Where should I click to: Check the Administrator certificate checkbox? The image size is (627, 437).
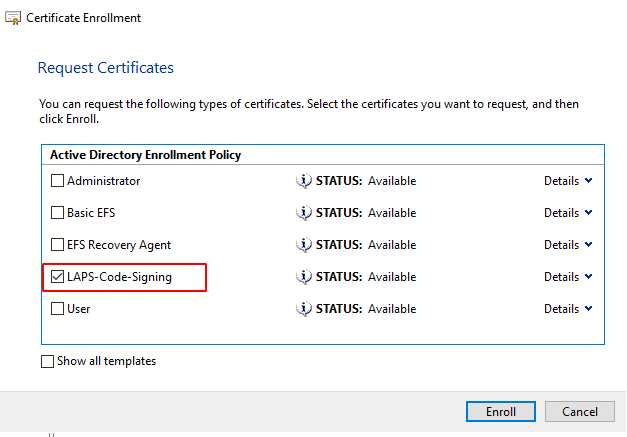58,181
